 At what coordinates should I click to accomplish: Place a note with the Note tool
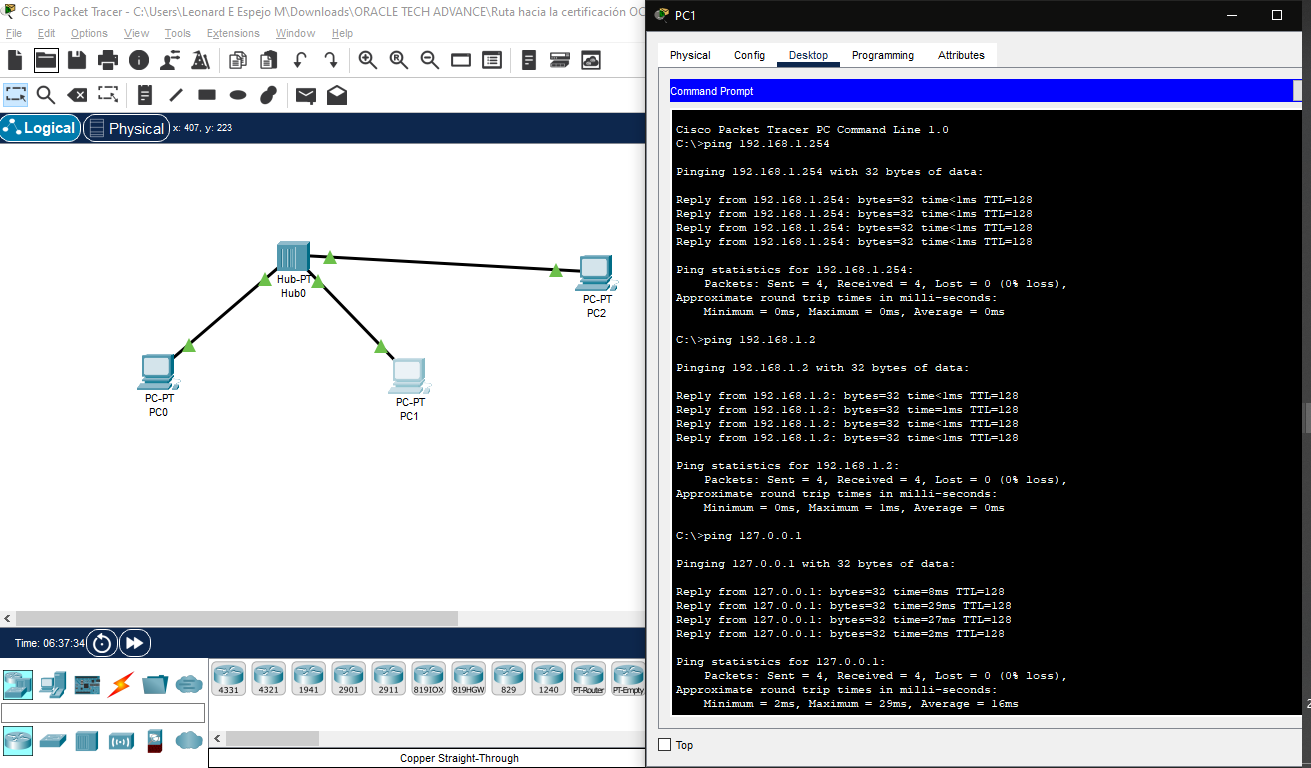(x=145, y=95)
